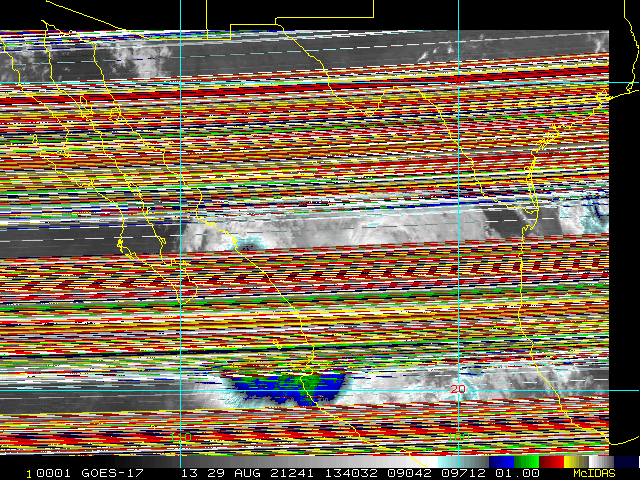Click the resolution value 01.00
Image resolution: width=640 pixels, height=480 pixels.
click(517, 473)
